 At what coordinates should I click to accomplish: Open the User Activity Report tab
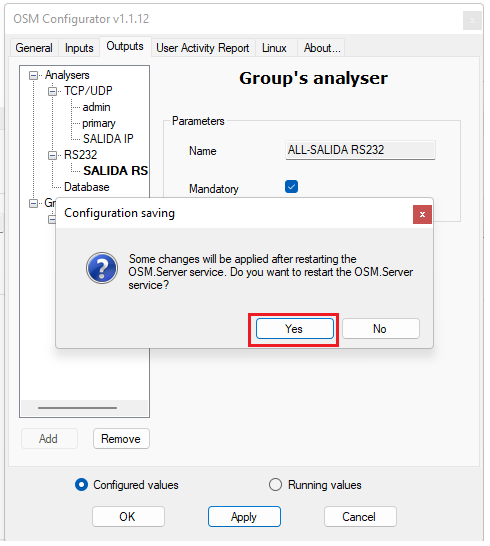coord(203,48)
